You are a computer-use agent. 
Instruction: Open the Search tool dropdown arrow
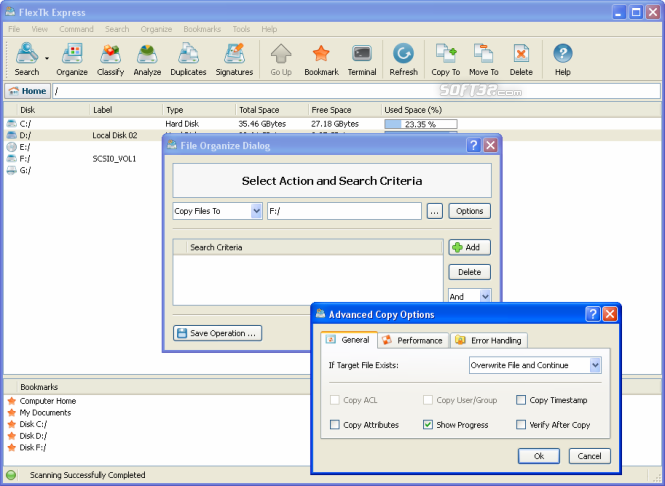click(x=47, y=59)
